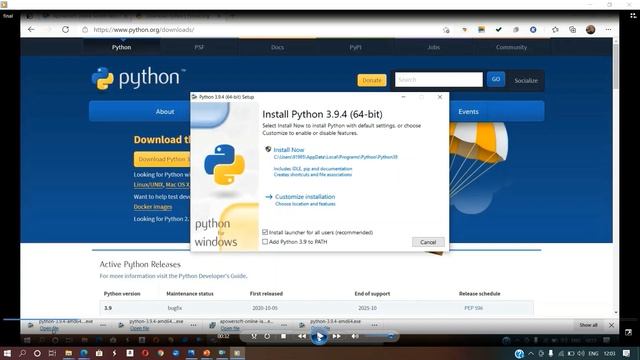
Task: Click into the python.org search field
Action: [439, 80]
